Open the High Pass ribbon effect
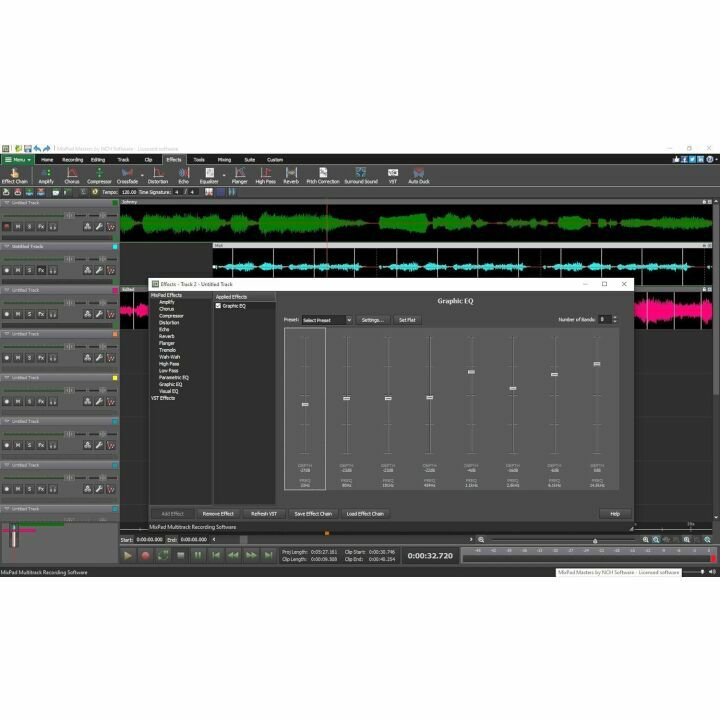Viewport: 720px width, 720px height. (265, 175)
